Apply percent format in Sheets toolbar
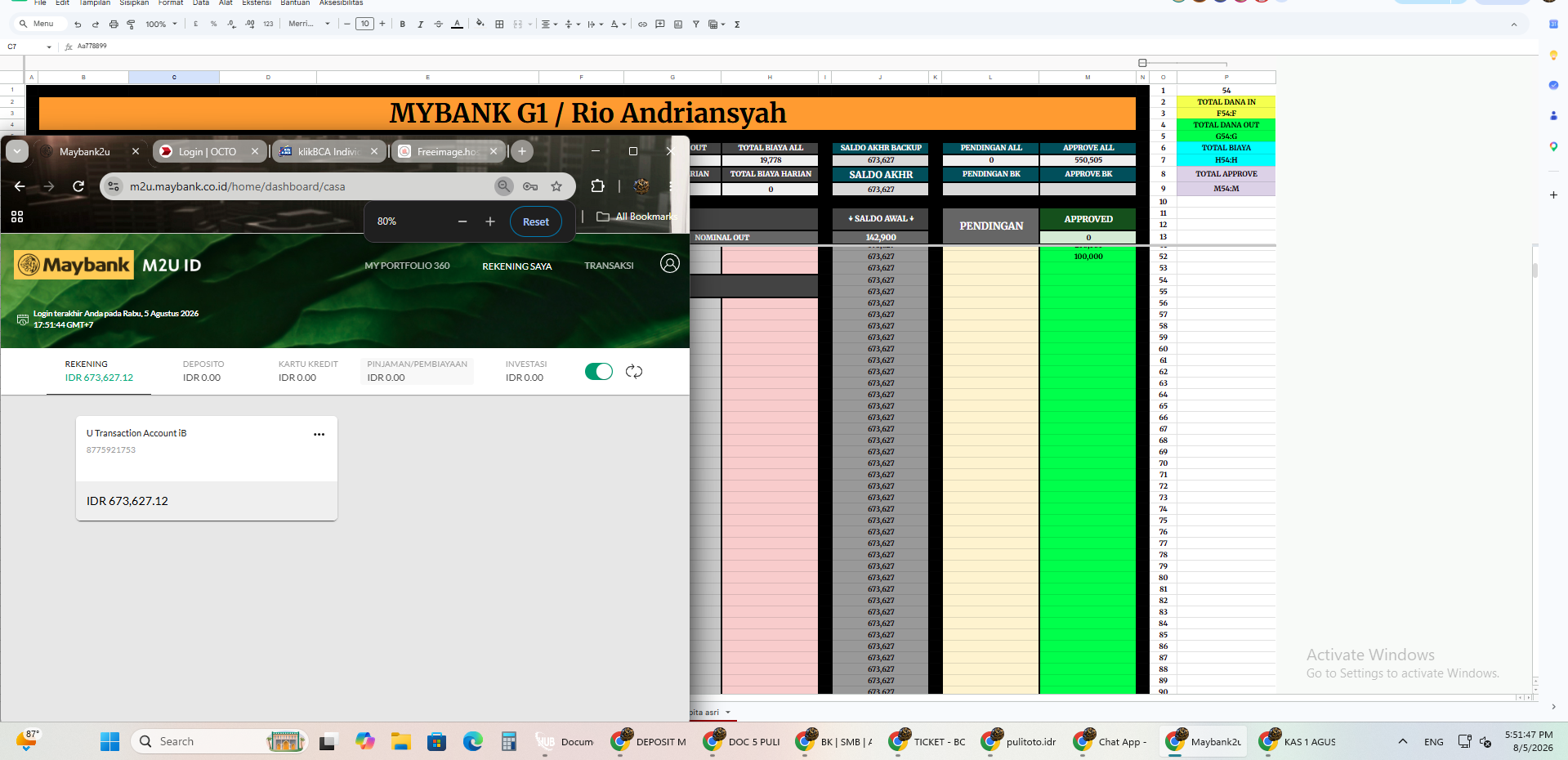The image size is (1568, 760). (x=214, y=25)
